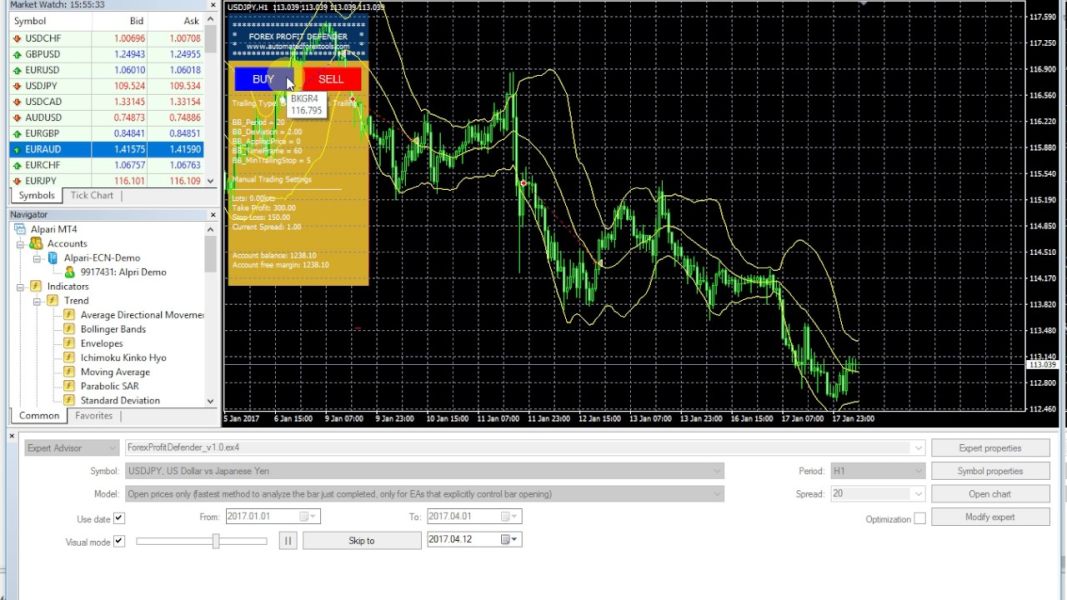Select GBPUSD symbol arrow icon
The height and width of the screenshot is (600, 1067).
point(17,54)
